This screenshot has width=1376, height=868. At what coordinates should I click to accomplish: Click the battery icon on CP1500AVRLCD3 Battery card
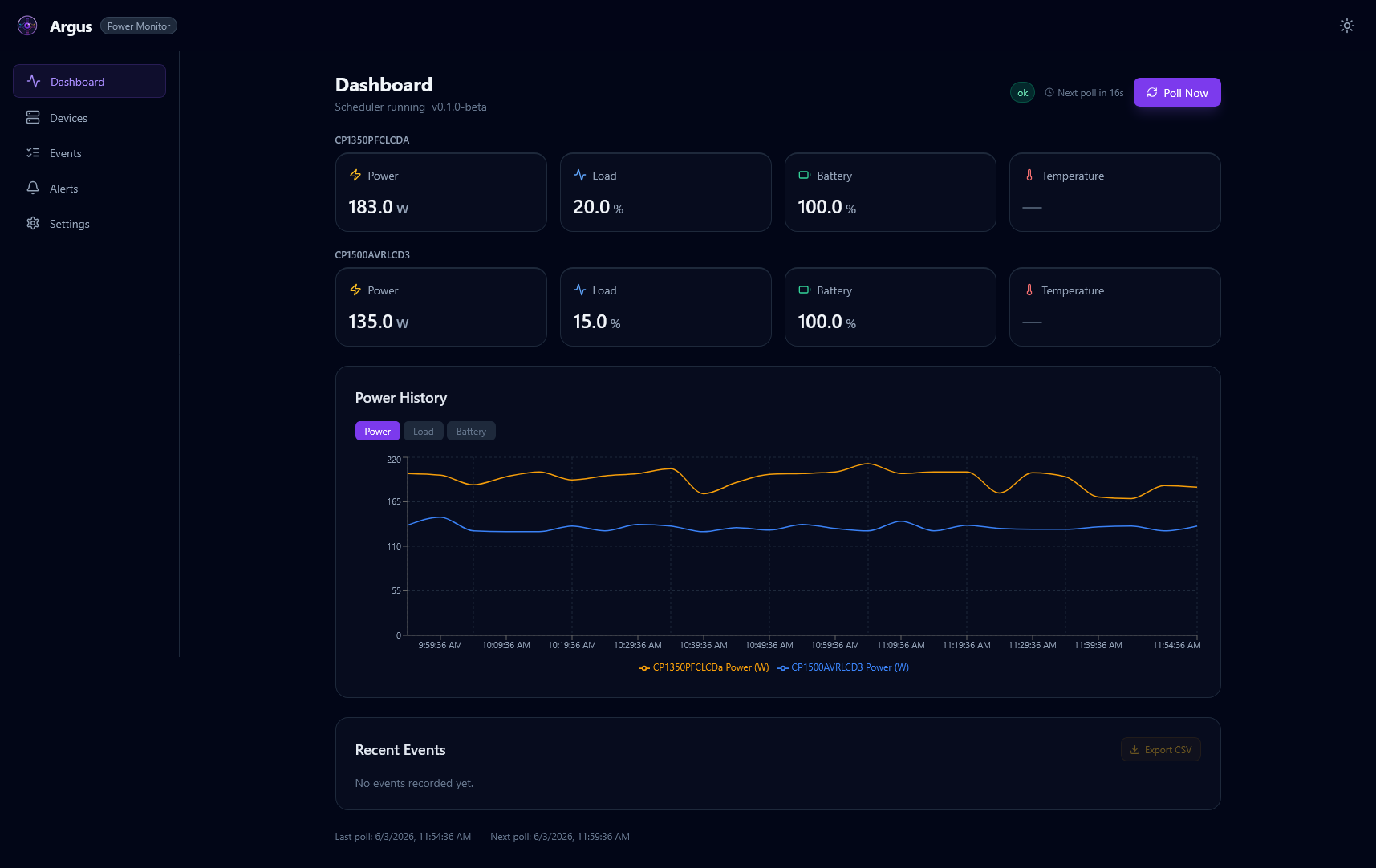pos(805,290)
